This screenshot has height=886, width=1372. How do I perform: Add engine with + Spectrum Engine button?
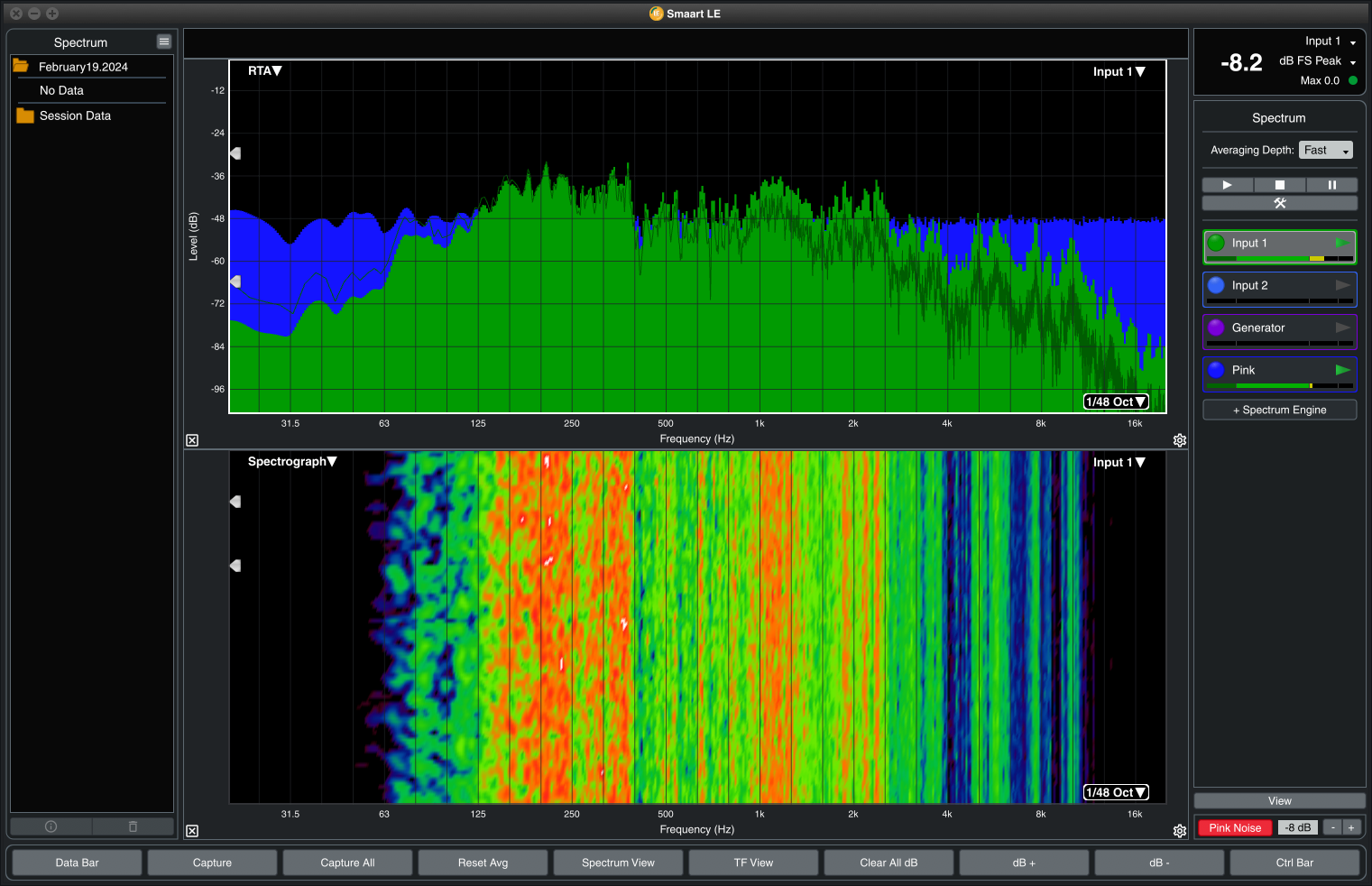tap(1279, 410)
